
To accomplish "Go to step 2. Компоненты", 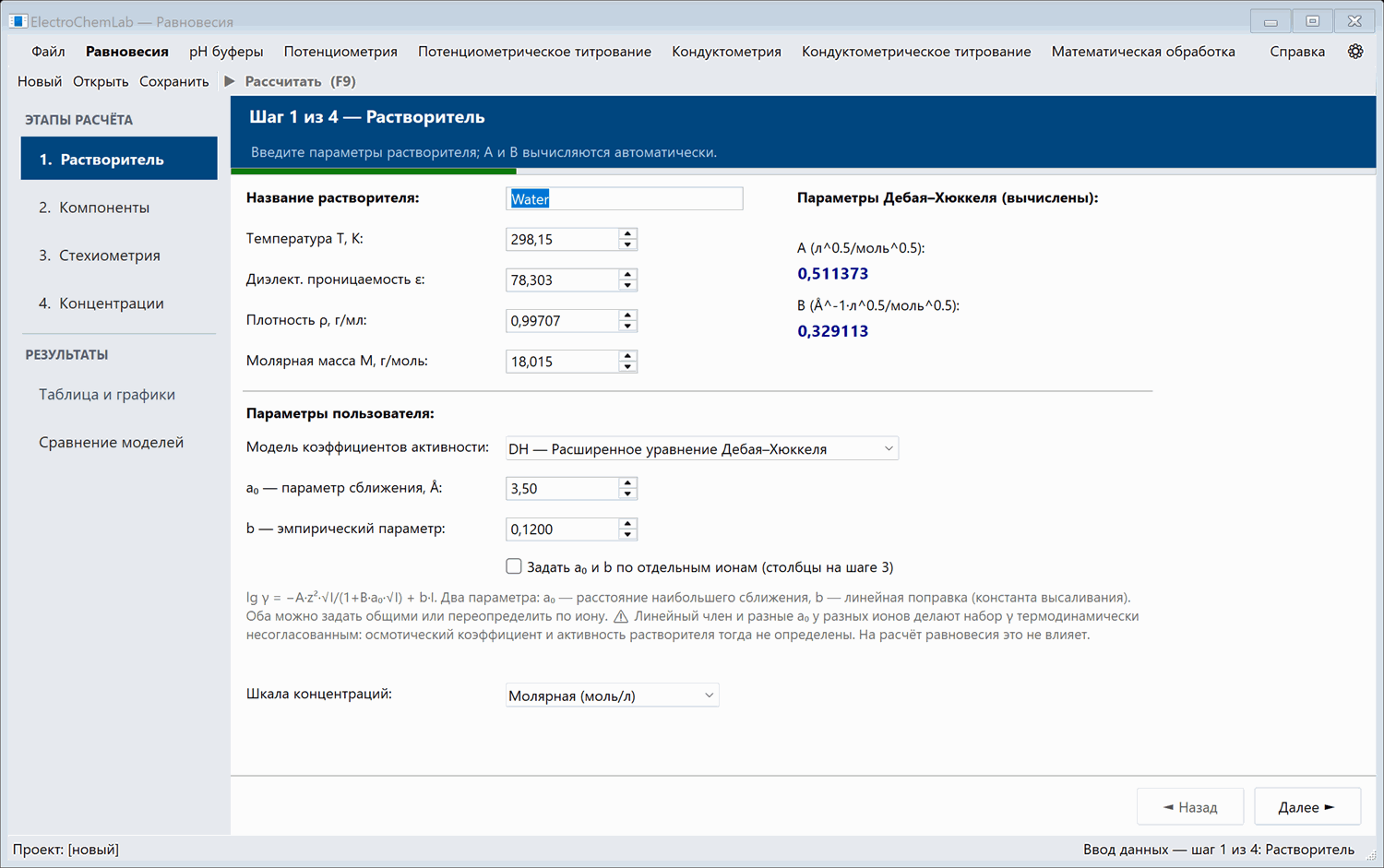I will point(119,208).
